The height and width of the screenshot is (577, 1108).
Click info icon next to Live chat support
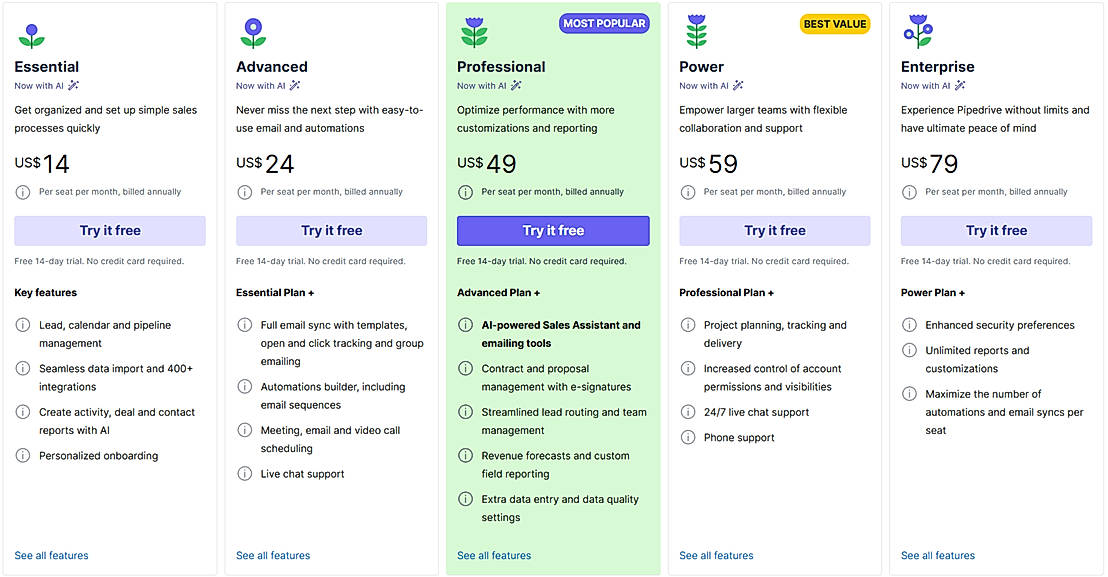pos(244,474)
